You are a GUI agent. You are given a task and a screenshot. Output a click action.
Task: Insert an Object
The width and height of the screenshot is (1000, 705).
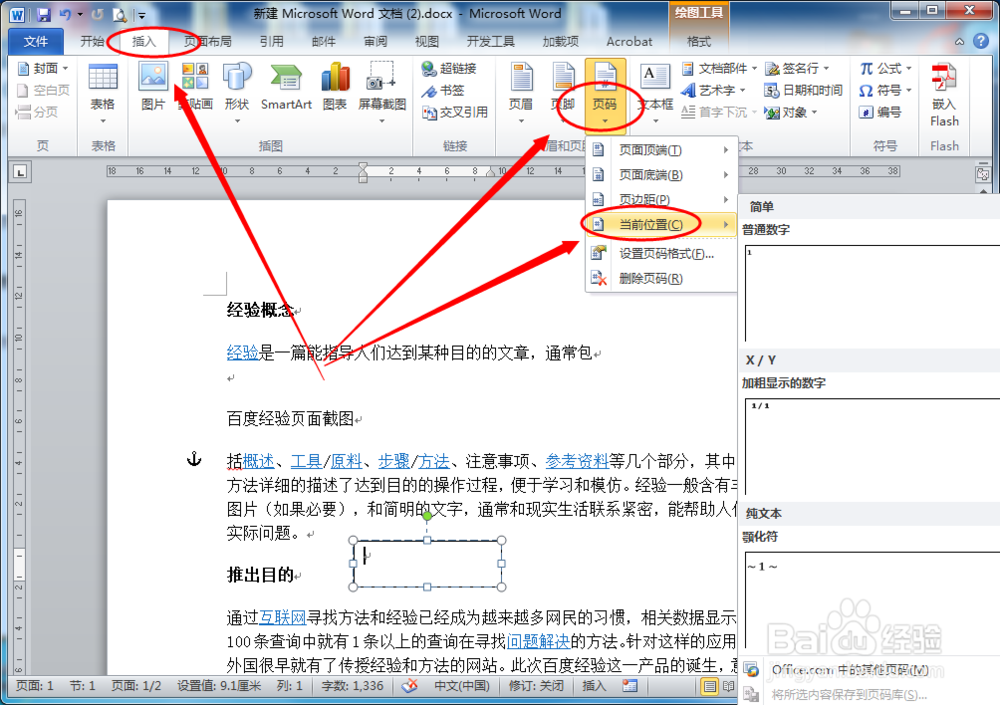(791, 112)
